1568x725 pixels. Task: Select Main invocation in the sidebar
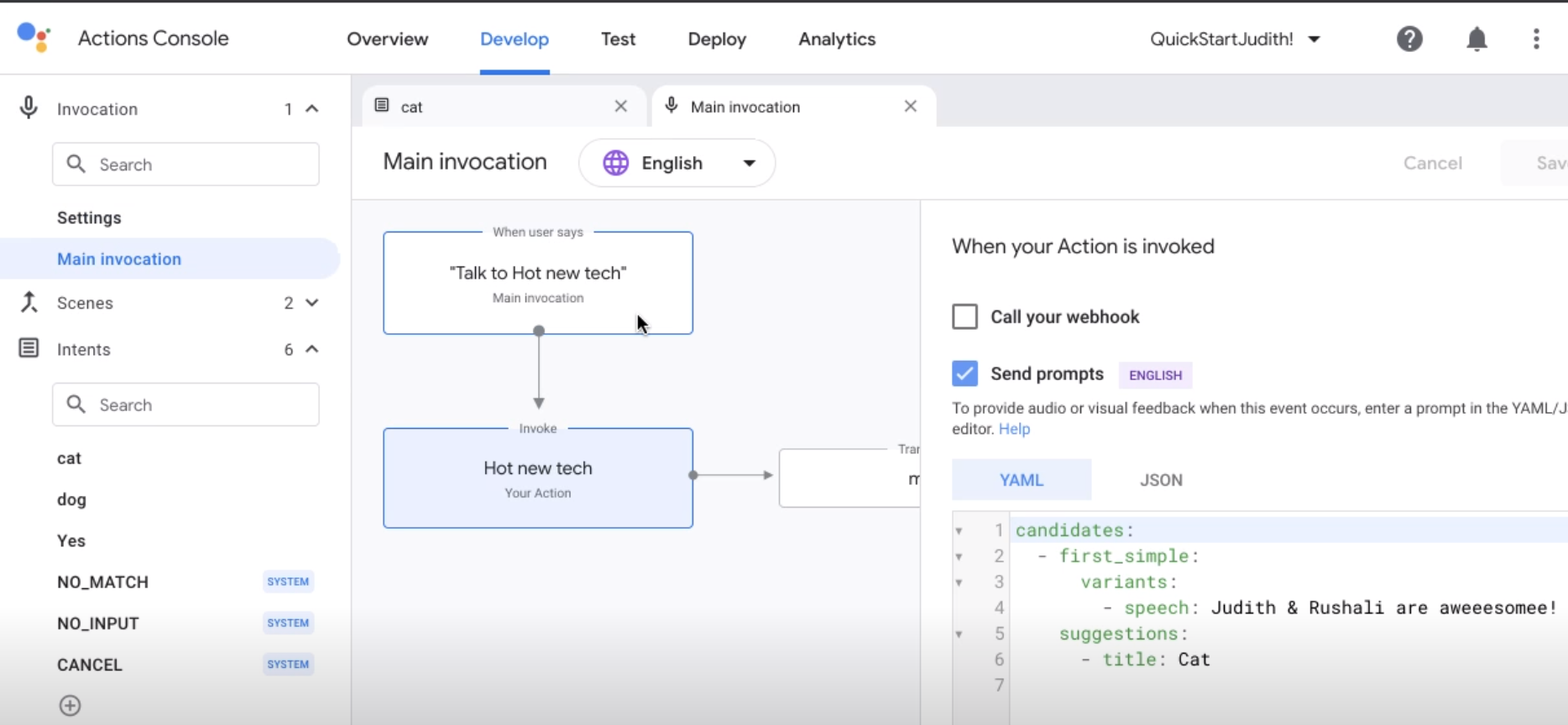coord(170,258)
